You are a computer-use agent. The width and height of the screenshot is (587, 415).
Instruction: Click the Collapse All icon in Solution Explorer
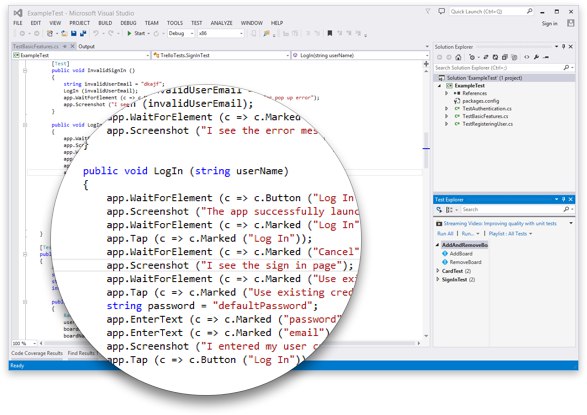point(505,57)
